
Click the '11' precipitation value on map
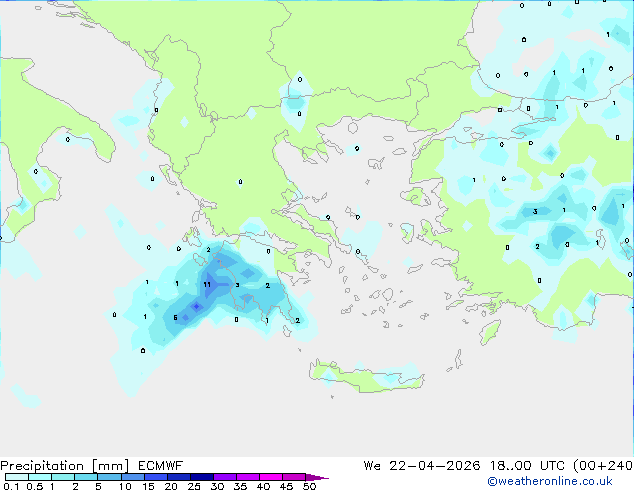(x=207, y=285)
